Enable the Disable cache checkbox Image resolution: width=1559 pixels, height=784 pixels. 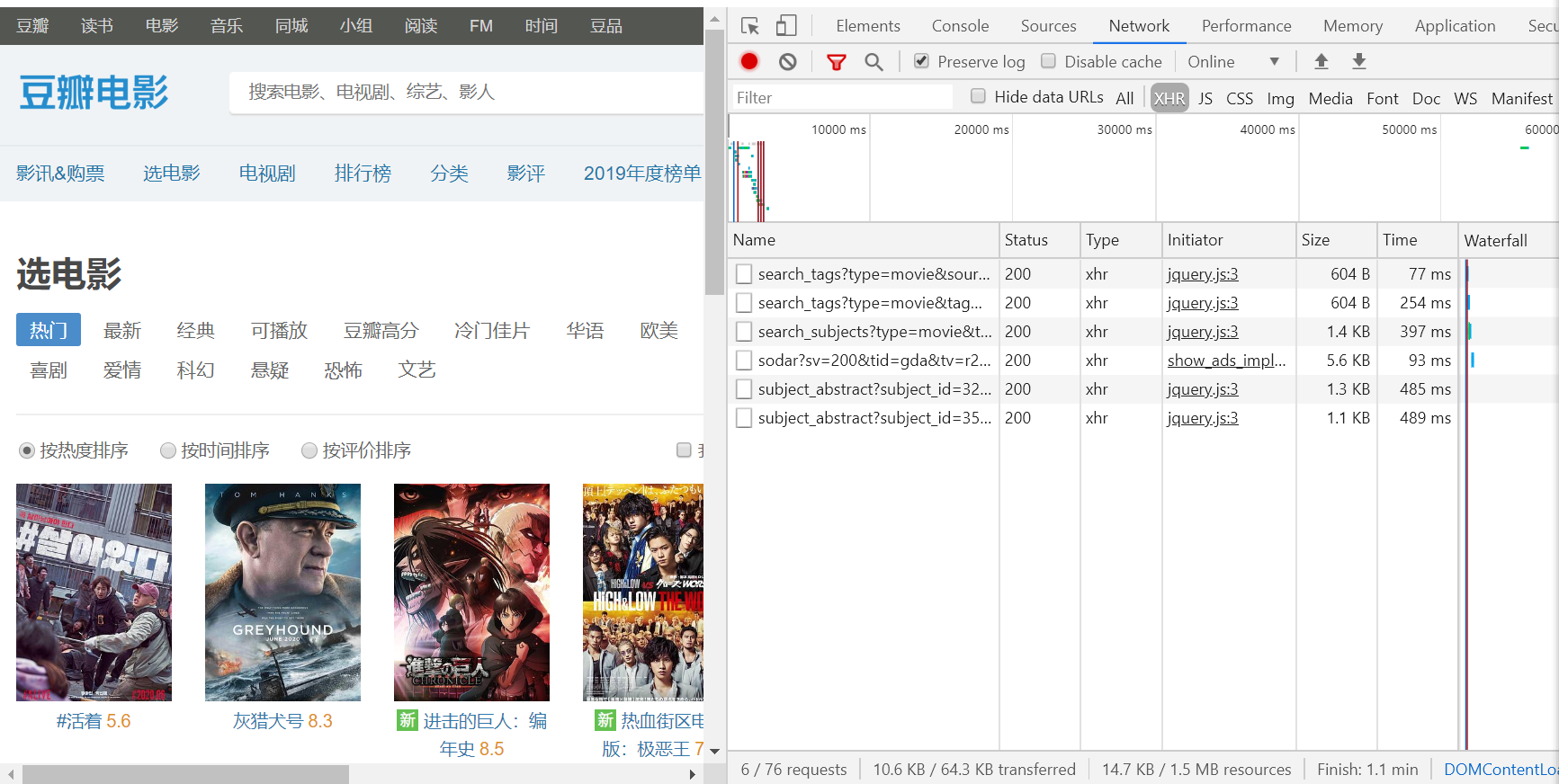[1048, 61]
